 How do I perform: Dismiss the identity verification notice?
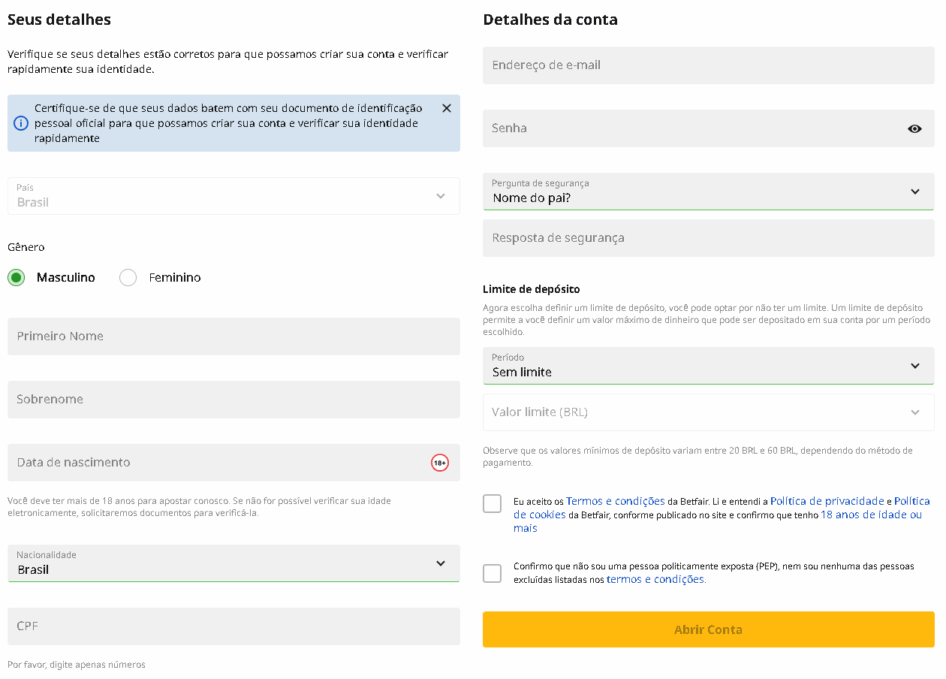[x=446, y=108]
